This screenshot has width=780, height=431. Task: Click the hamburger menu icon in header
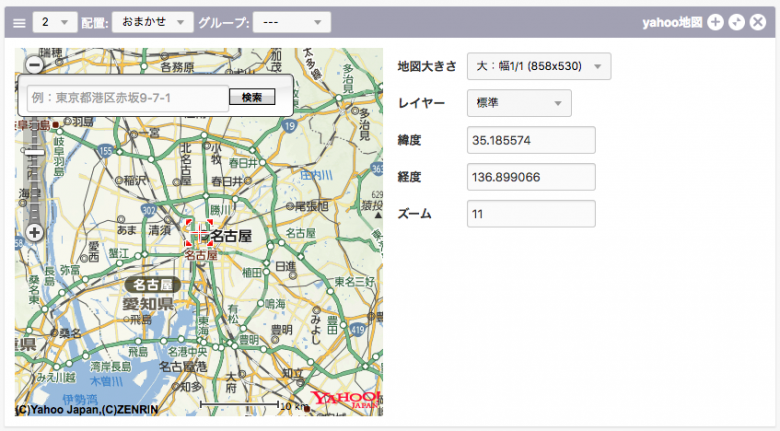click(19, 21)
